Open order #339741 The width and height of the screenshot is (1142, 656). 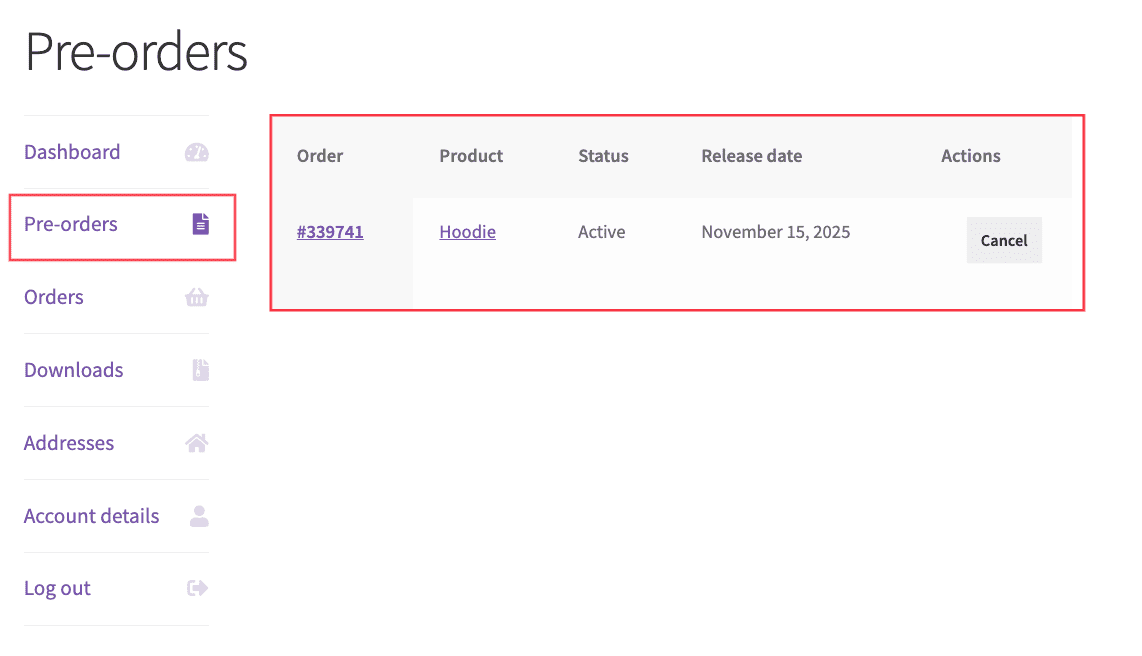tap(330, 232)
